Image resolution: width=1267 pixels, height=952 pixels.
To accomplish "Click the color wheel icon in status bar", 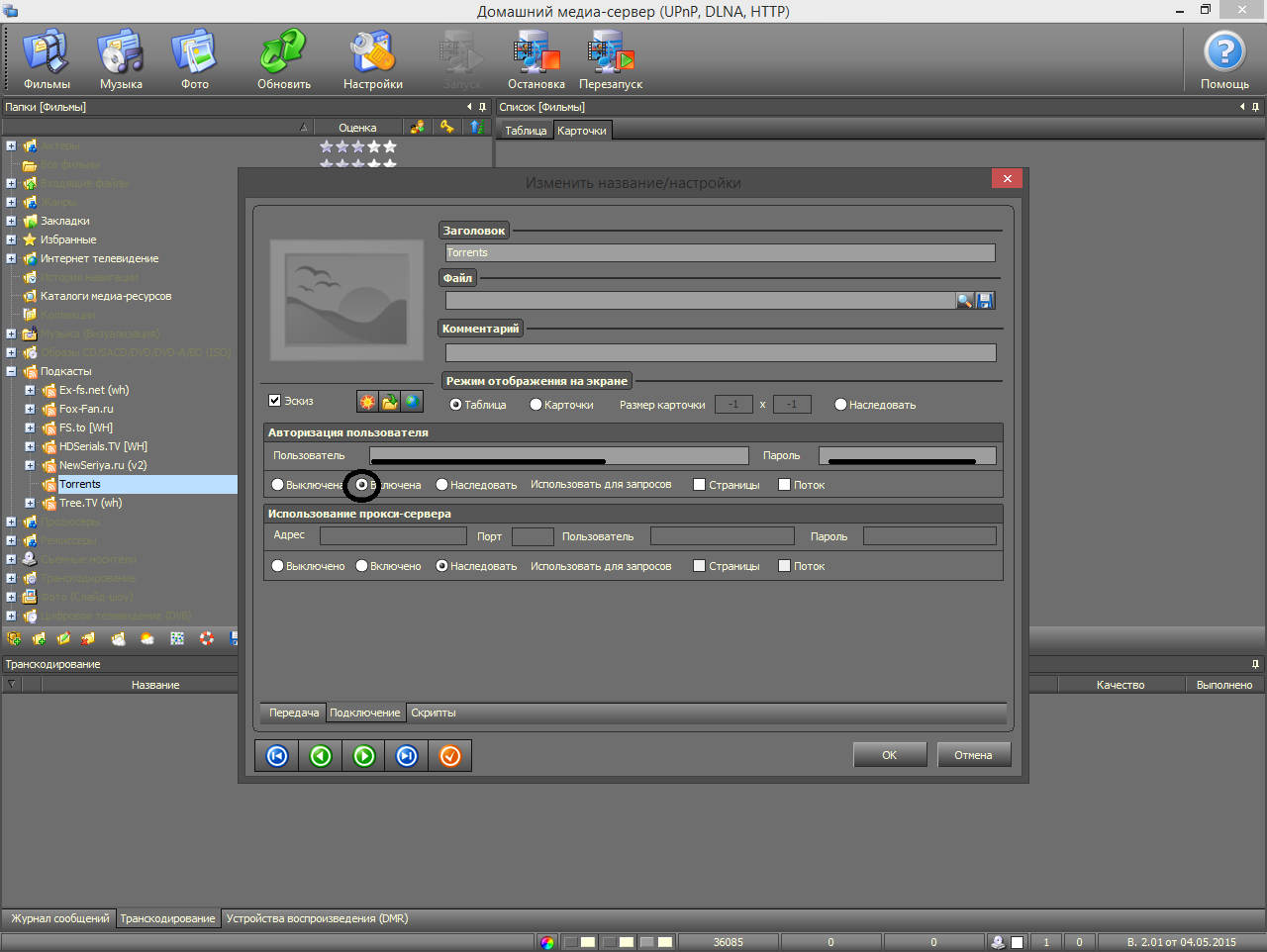I will tap(547, 942).
